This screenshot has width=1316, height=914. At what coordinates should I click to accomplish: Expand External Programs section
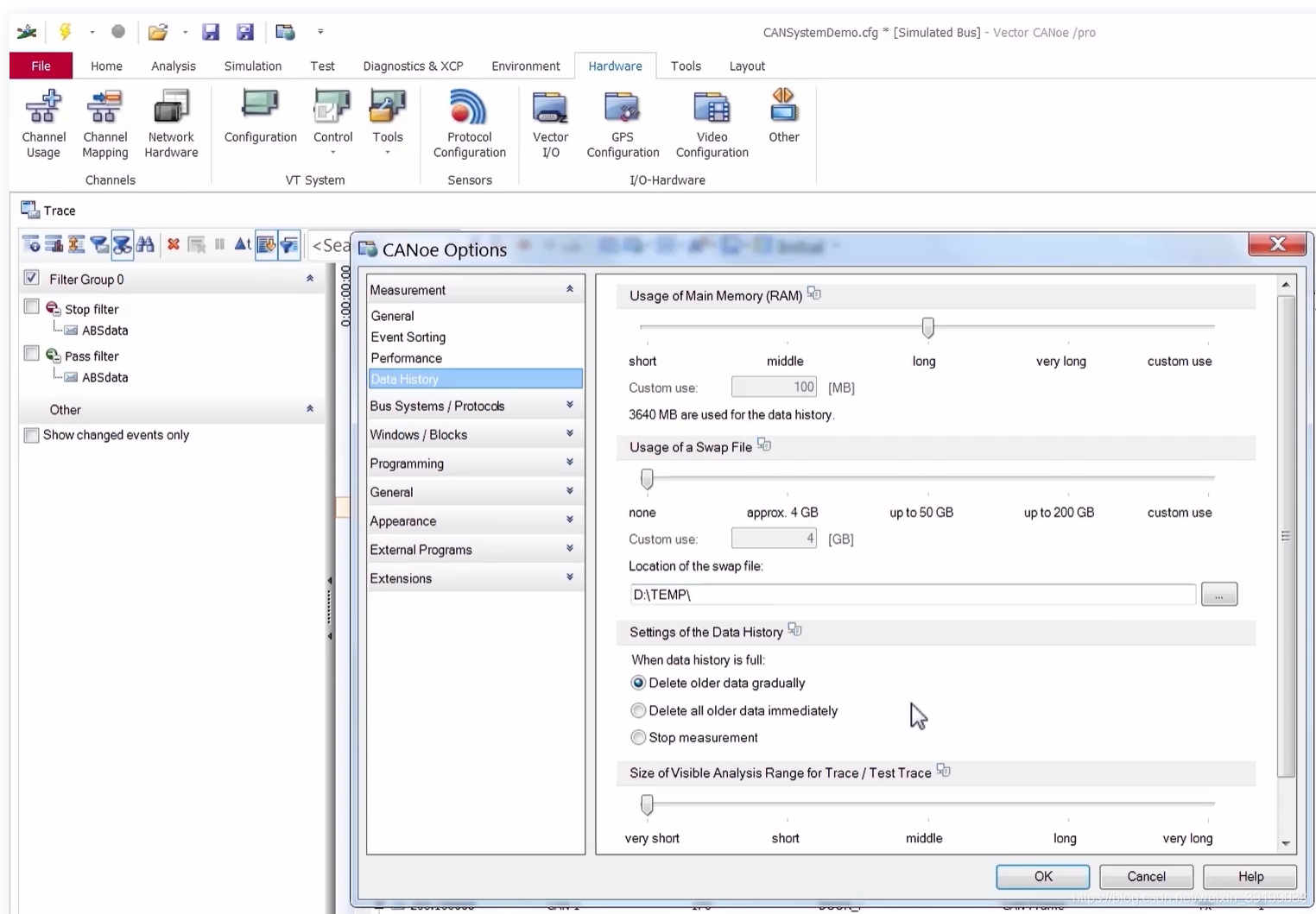(x=569, y=548)
